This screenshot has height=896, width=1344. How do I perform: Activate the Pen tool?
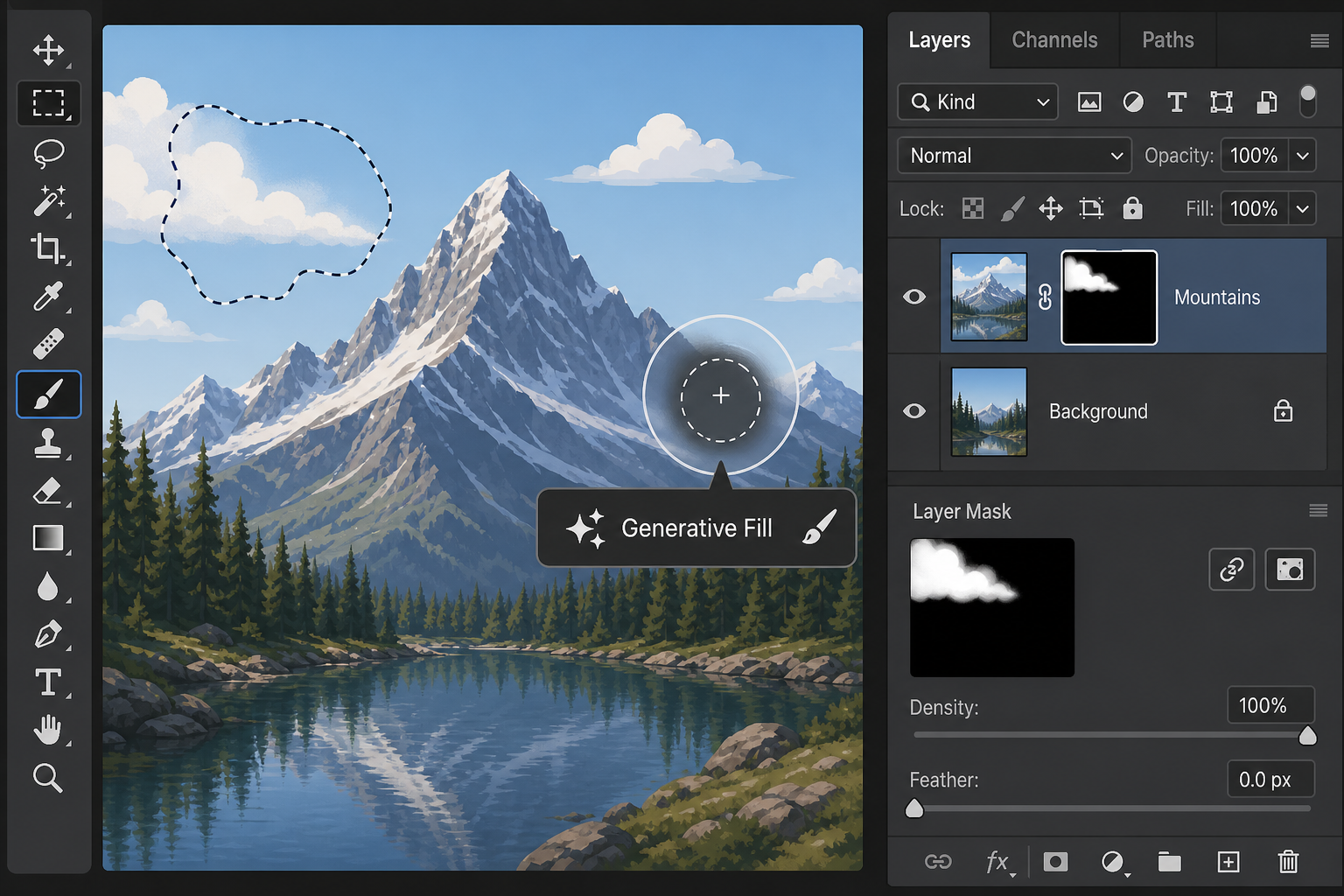[48, 633]
